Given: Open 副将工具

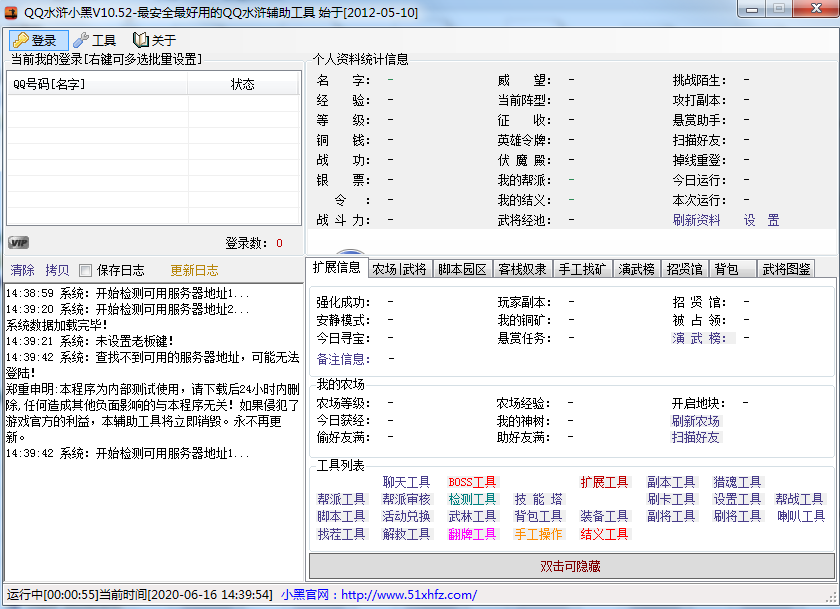Looking at the screenshot, I should tap(671, 516).
